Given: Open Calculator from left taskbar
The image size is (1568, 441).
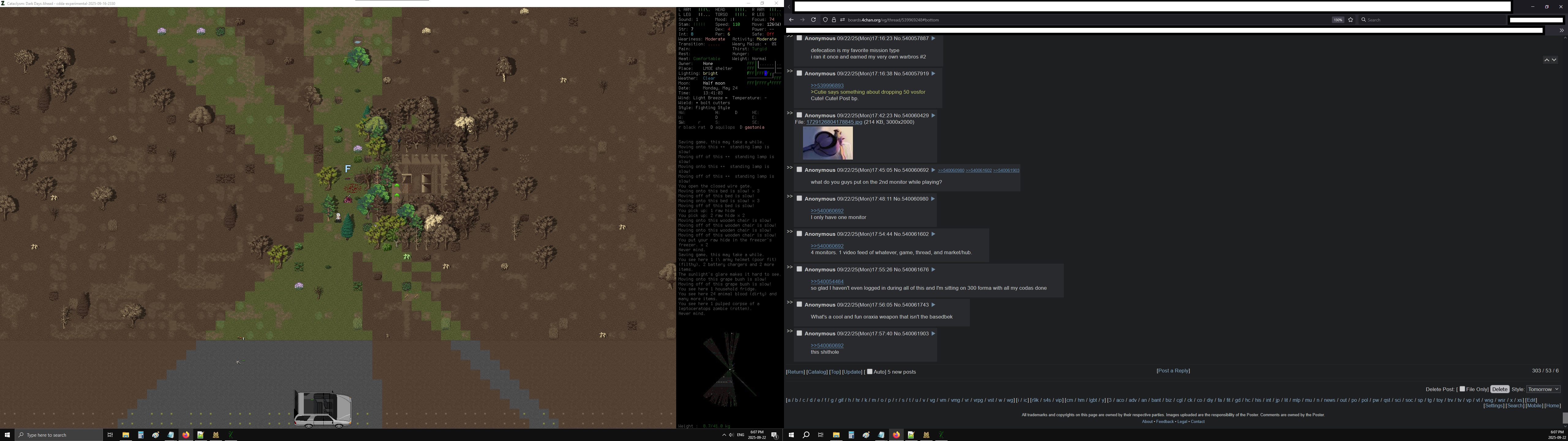Looking at the screenshot, I should pyautogui.click(x=141, y=435).
